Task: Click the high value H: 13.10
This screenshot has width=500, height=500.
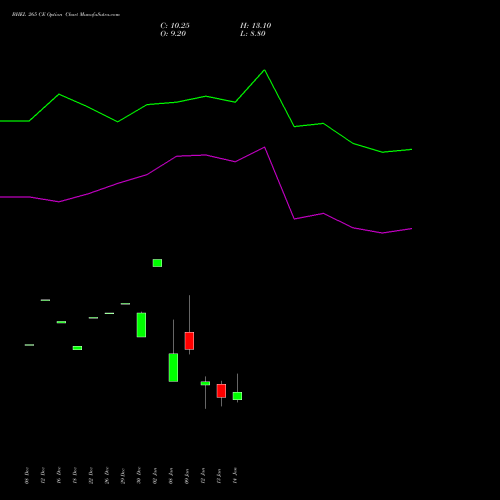Action: click(x=256, y=26)
